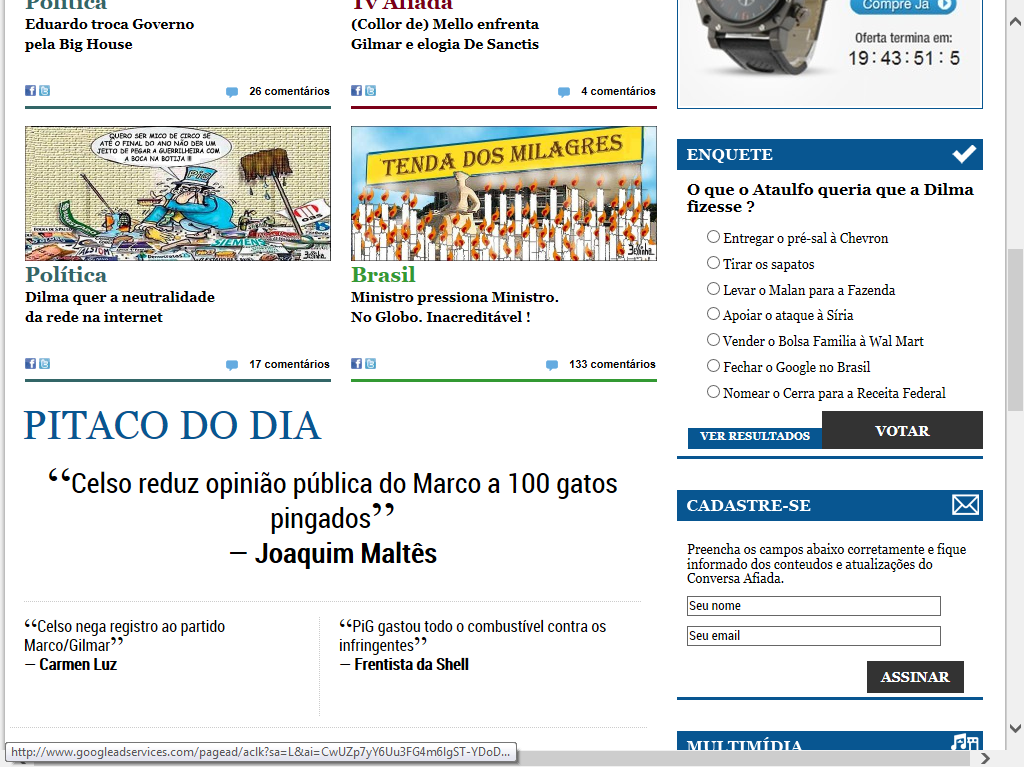Open VER RESULTADOS for the poll
Screen dimensions: 1024x768
[x=754, y=437]
